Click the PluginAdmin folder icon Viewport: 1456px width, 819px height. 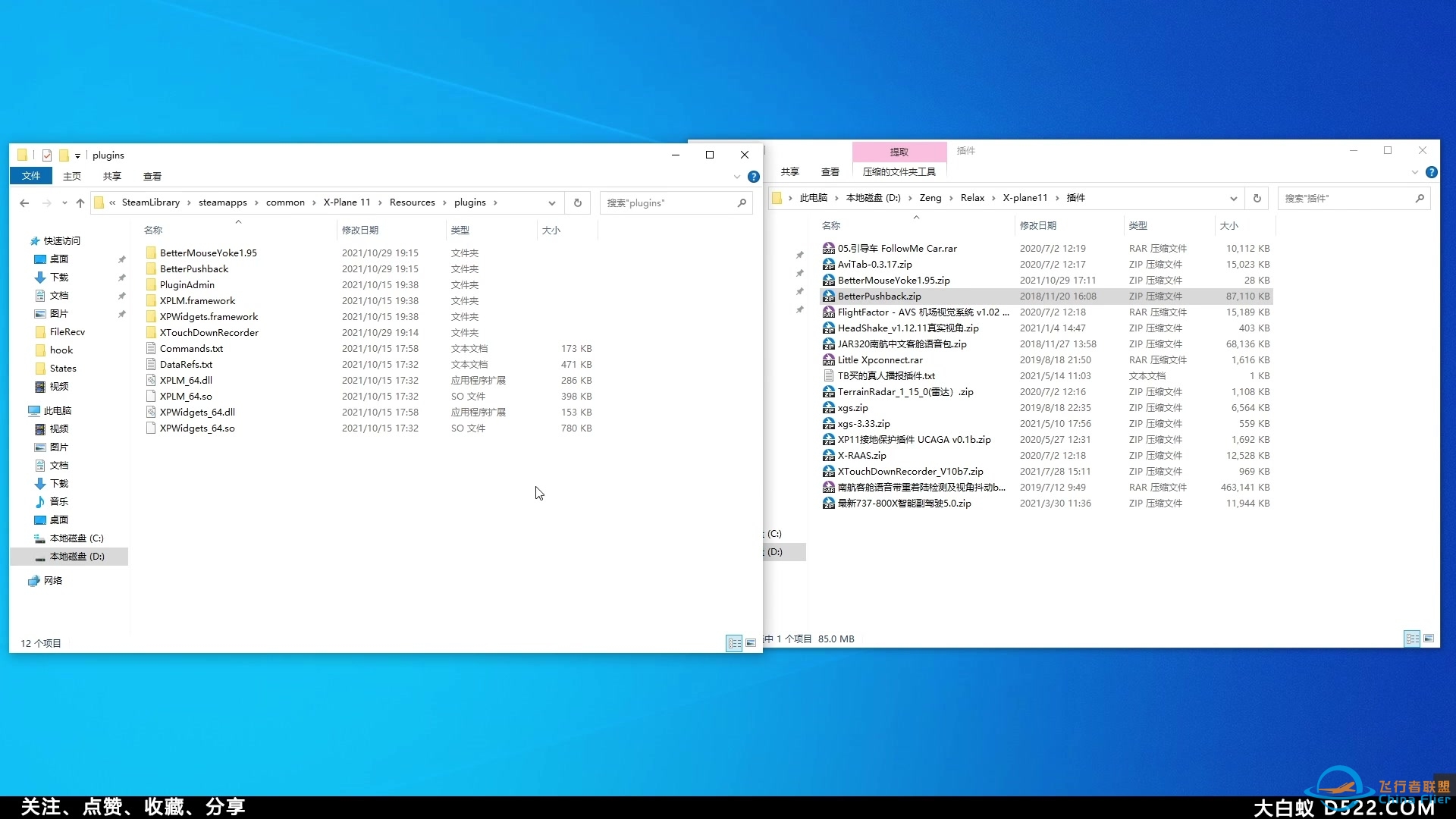151,284
